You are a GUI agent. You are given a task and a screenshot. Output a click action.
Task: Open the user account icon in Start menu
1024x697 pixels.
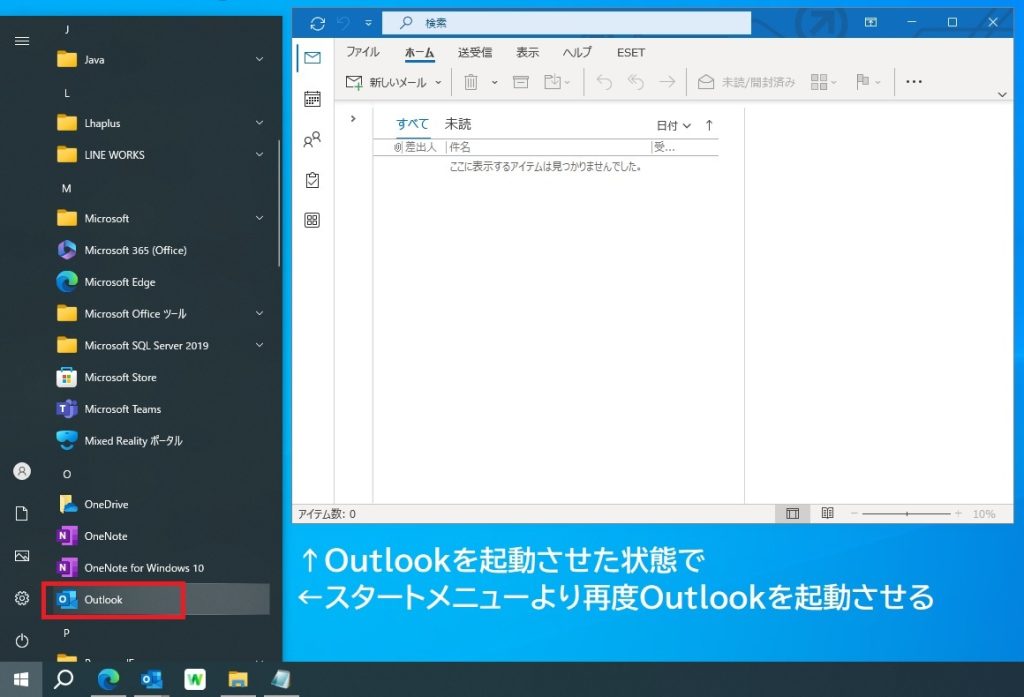point(22,471)
